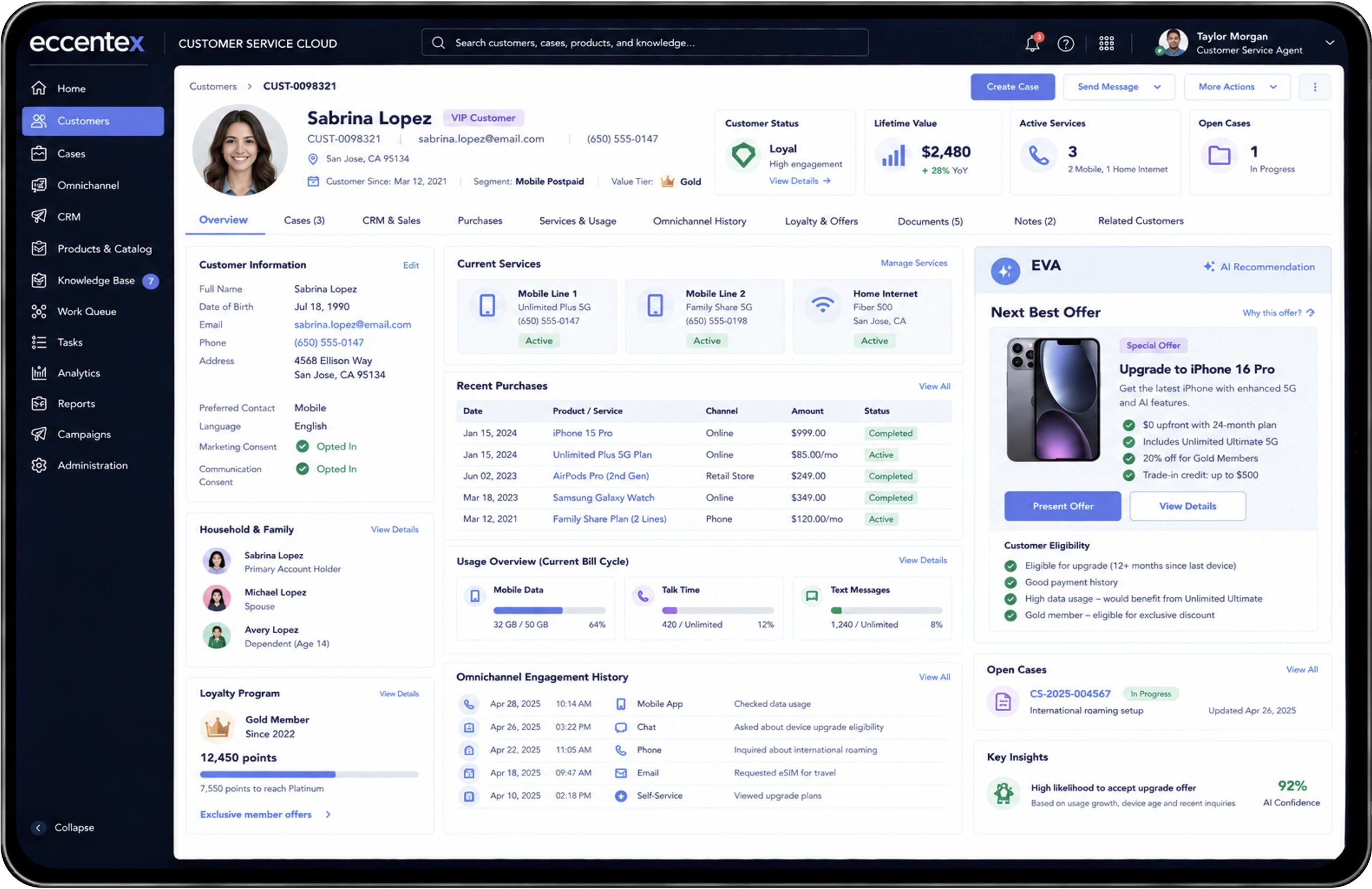Open case CS-2025-004567 link
Image resolution: width=1372 pixels, height=889 pixels.
(1070, 694)
